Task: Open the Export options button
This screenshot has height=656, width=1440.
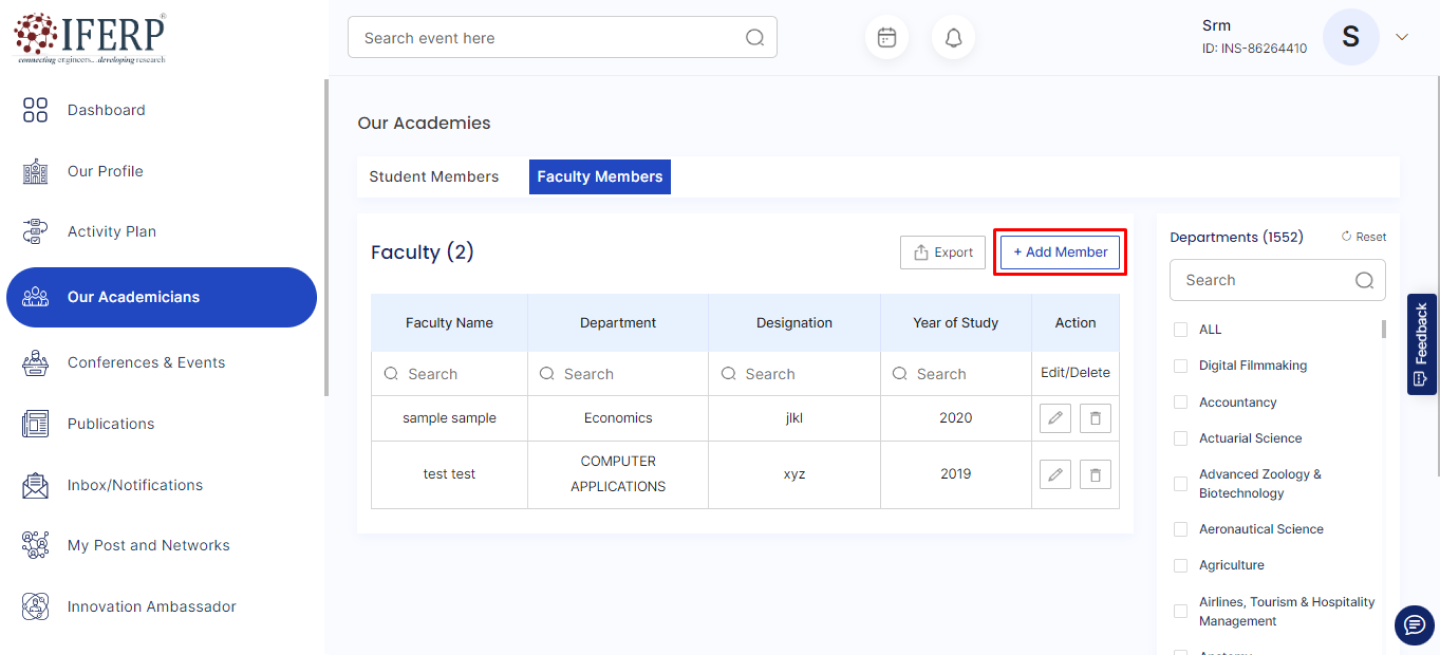Action: pyautogui.click(x=943, y=252)
